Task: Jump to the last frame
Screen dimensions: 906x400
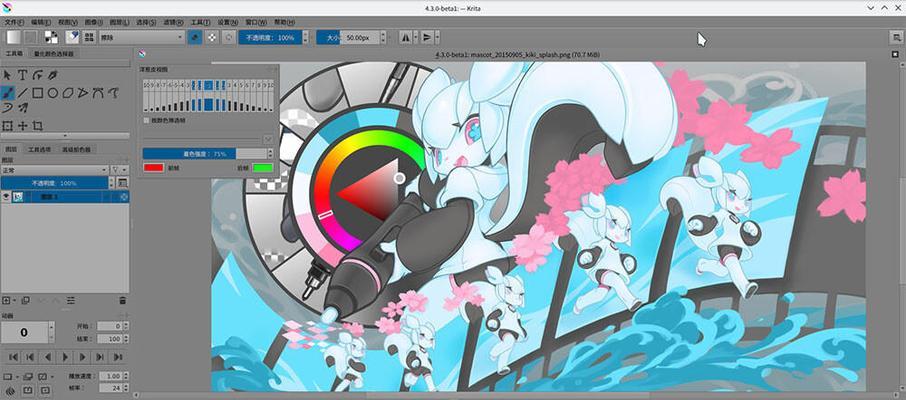Action: coord(117,357)
